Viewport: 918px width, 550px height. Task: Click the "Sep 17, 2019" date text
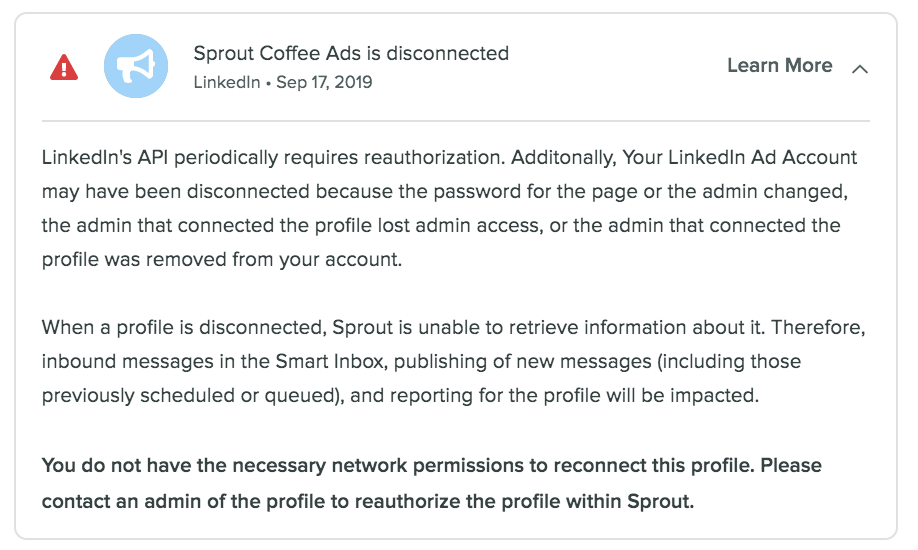(324, 82)
